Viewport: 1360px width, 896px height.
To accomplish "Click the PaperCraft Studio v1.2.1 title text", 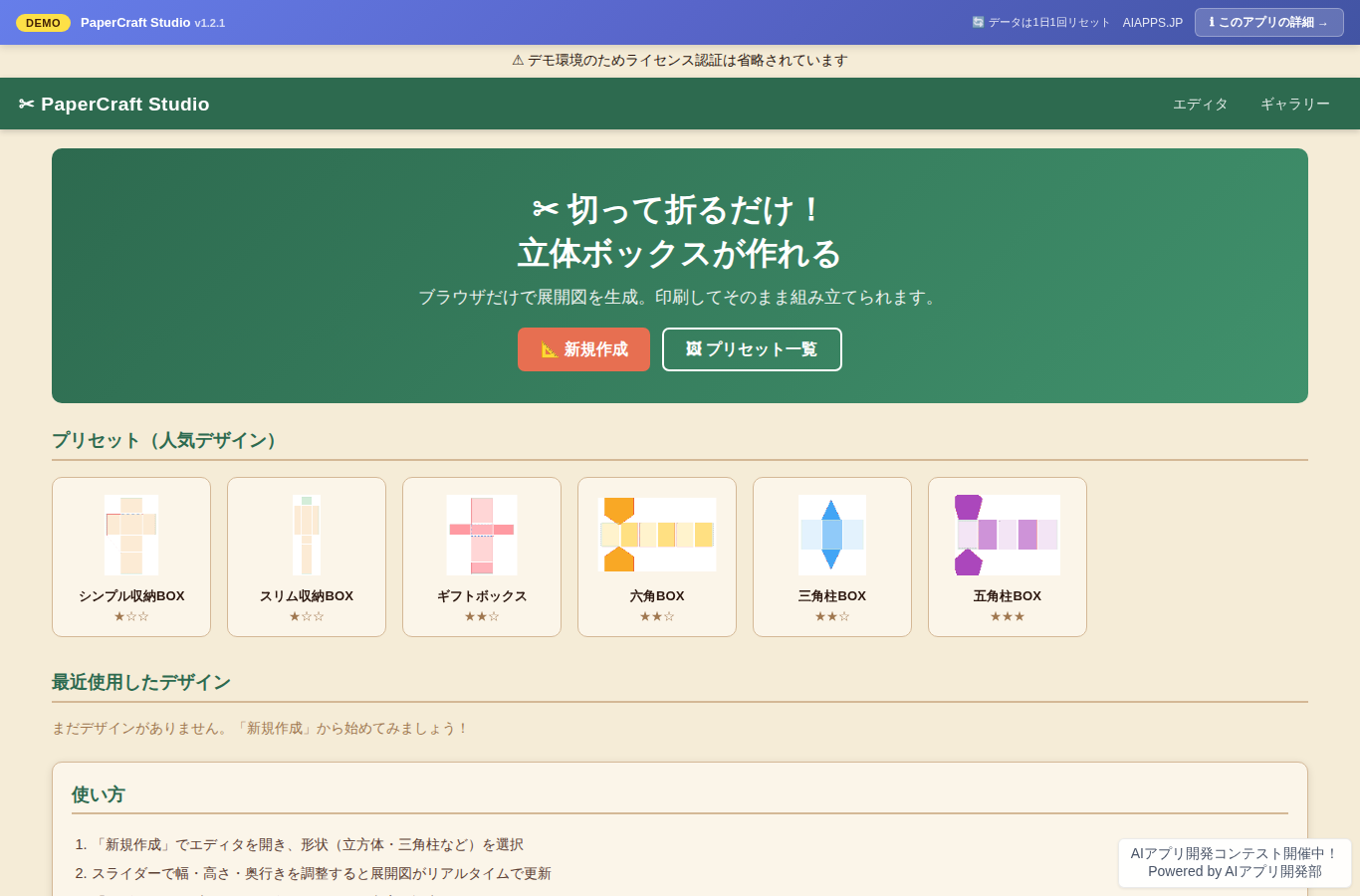I will (152, 22).
